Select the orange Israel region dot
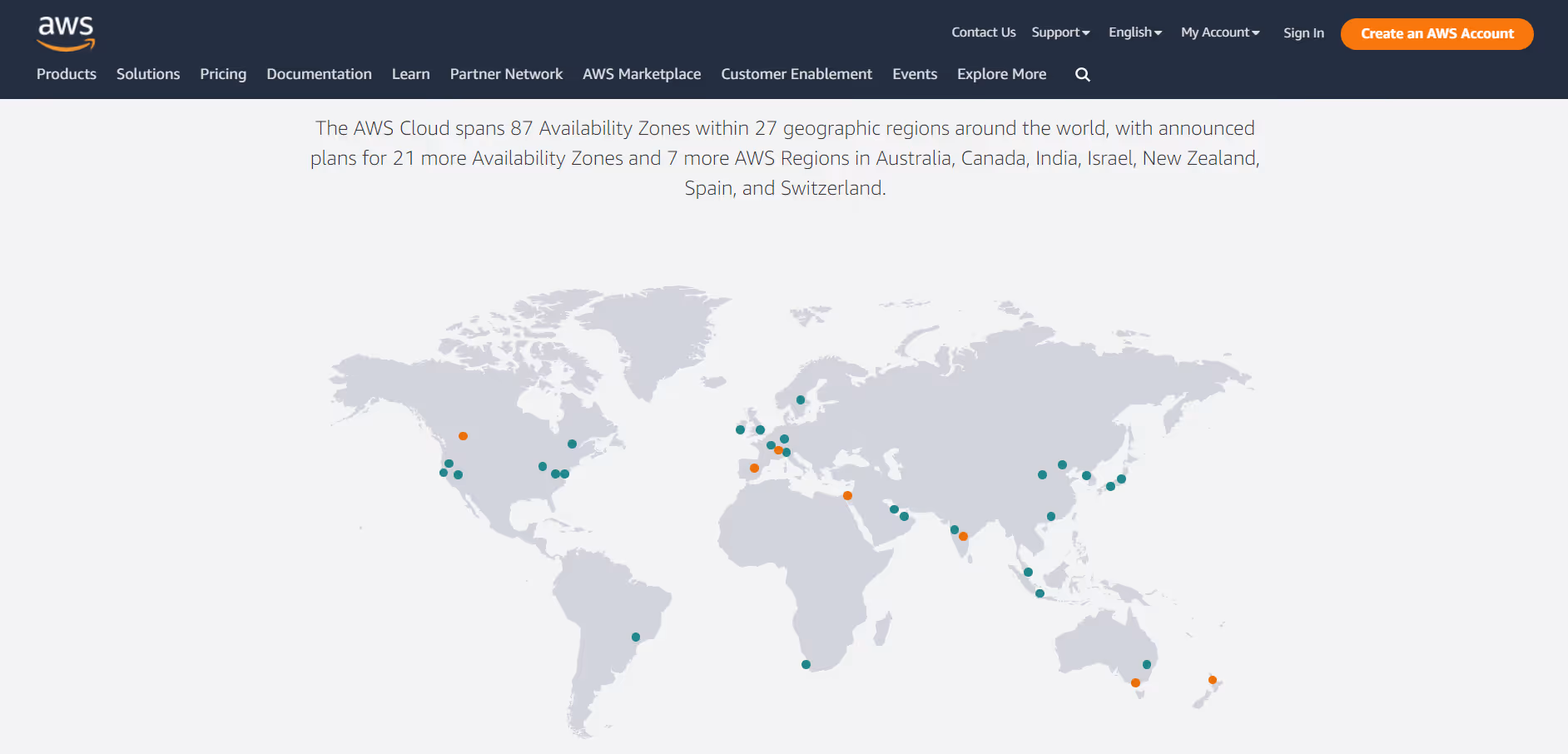This screenshot has height=754, width=1568. point(847,496)
